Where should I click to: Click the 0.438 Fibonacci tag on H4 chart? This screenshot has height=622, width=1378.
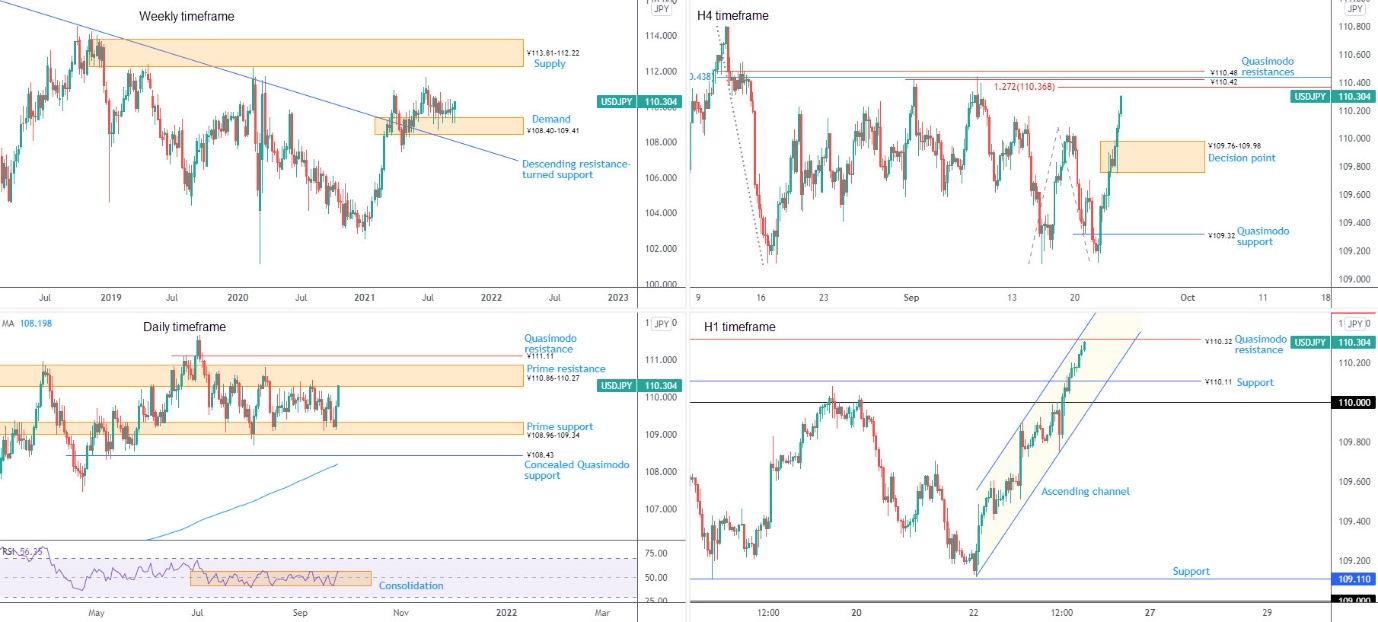tap(699, 77)
